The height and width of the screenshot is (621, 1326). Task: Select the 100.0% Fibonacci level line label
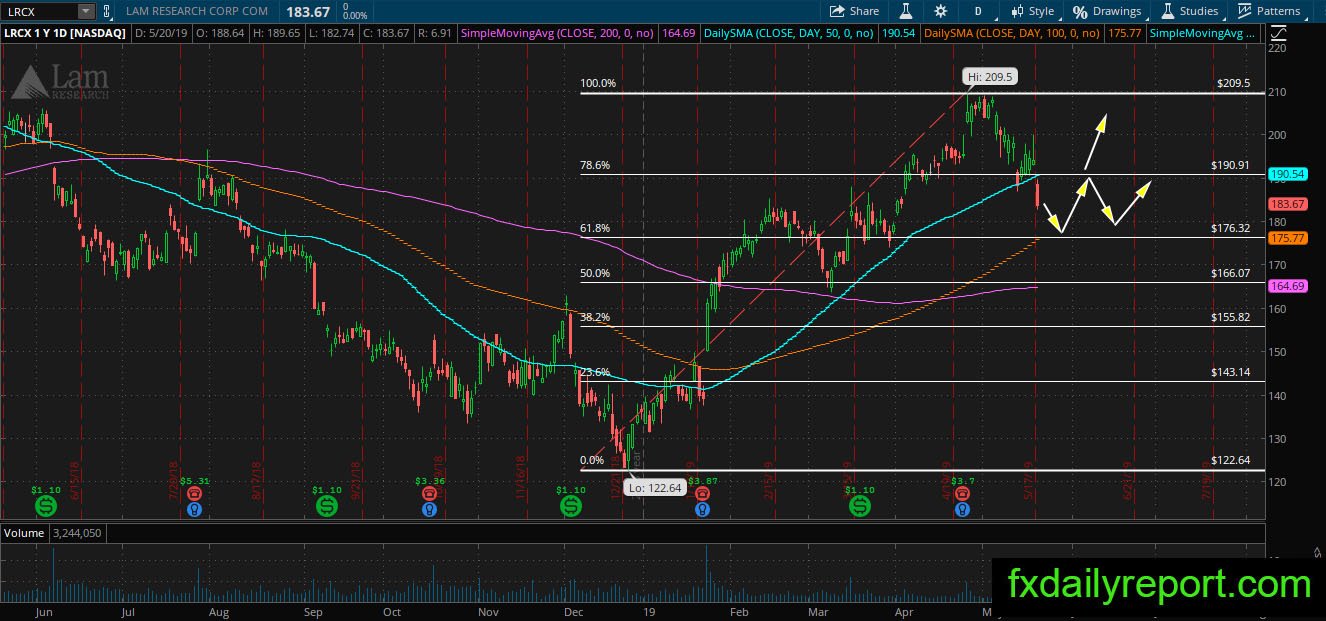pyautogui.click(x=598, y=84)
